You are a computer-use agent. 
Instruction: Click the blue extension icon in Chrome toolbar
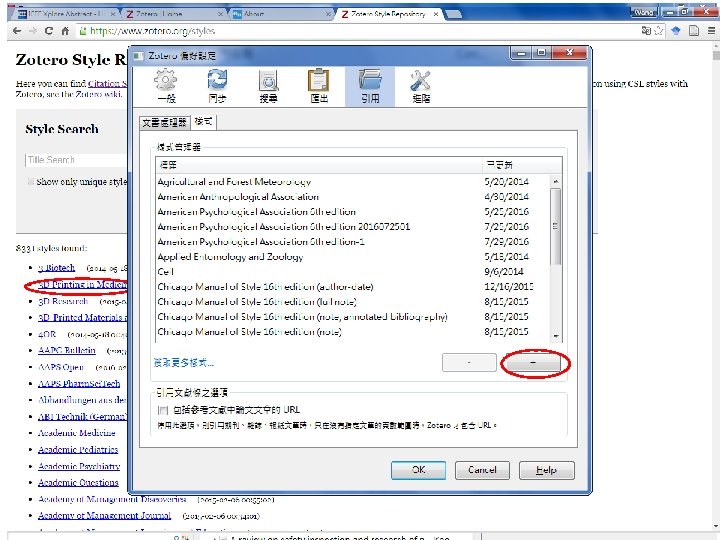tap(675, 31)
